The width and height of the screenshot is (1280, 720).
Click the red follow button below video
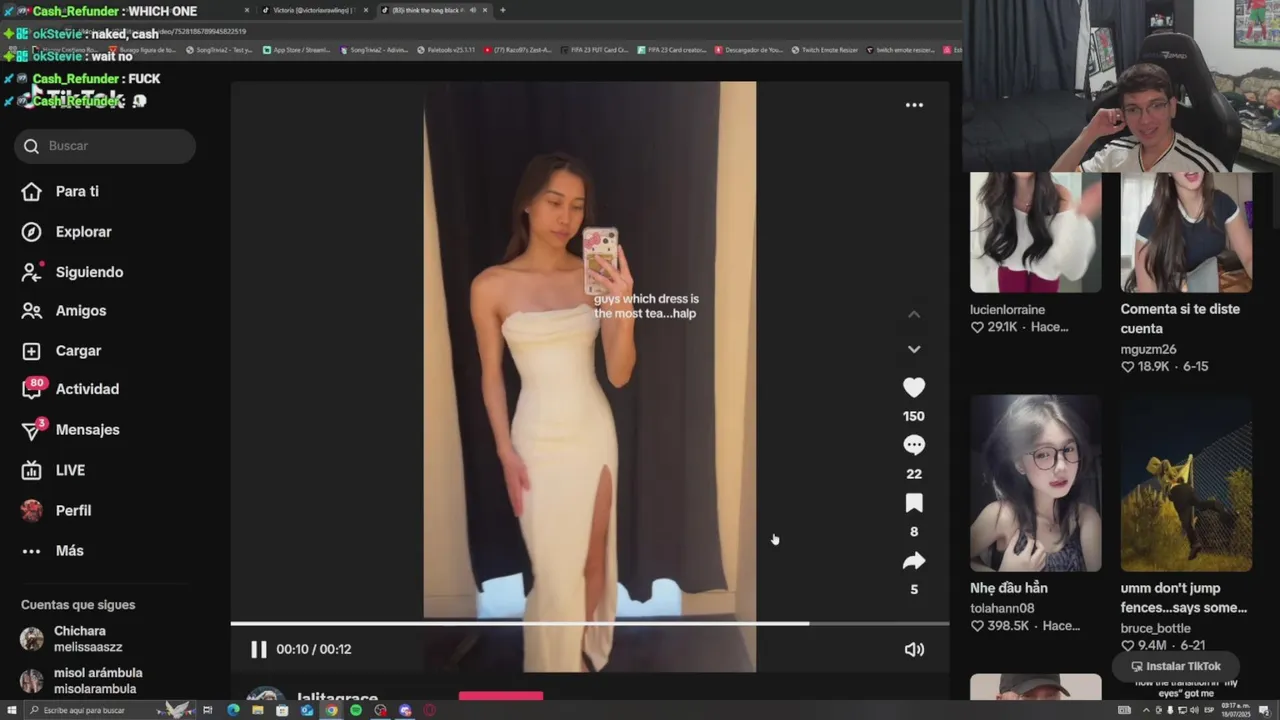(501, 696)
